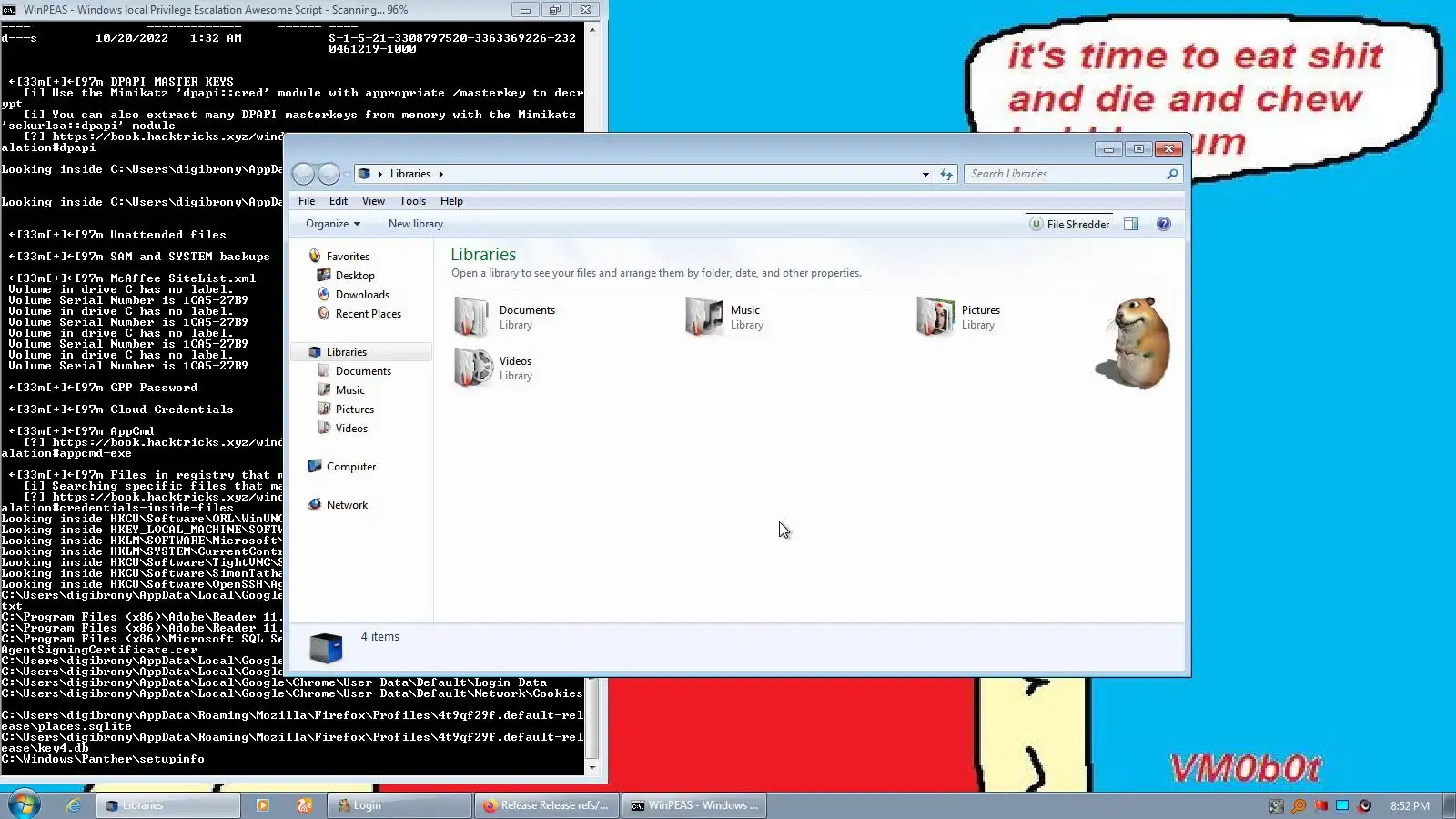Focus the Search Libraries input field
Image resolution: width=1456 pixels, height=819 pixels.
pyautogui.click(x=1066, y=174)
